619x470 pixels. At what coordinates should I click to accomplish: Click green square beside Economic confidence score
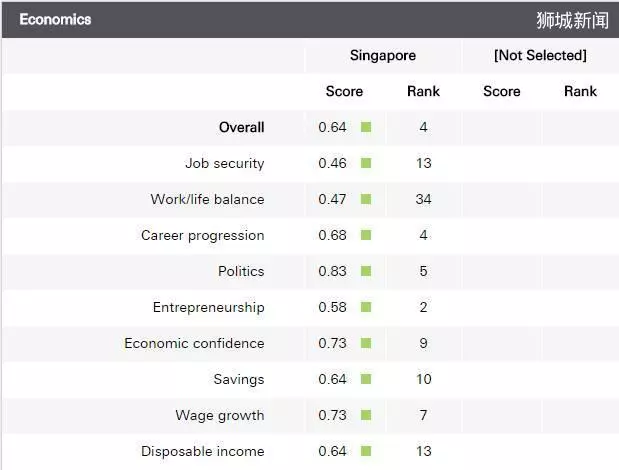coord(366,343)
